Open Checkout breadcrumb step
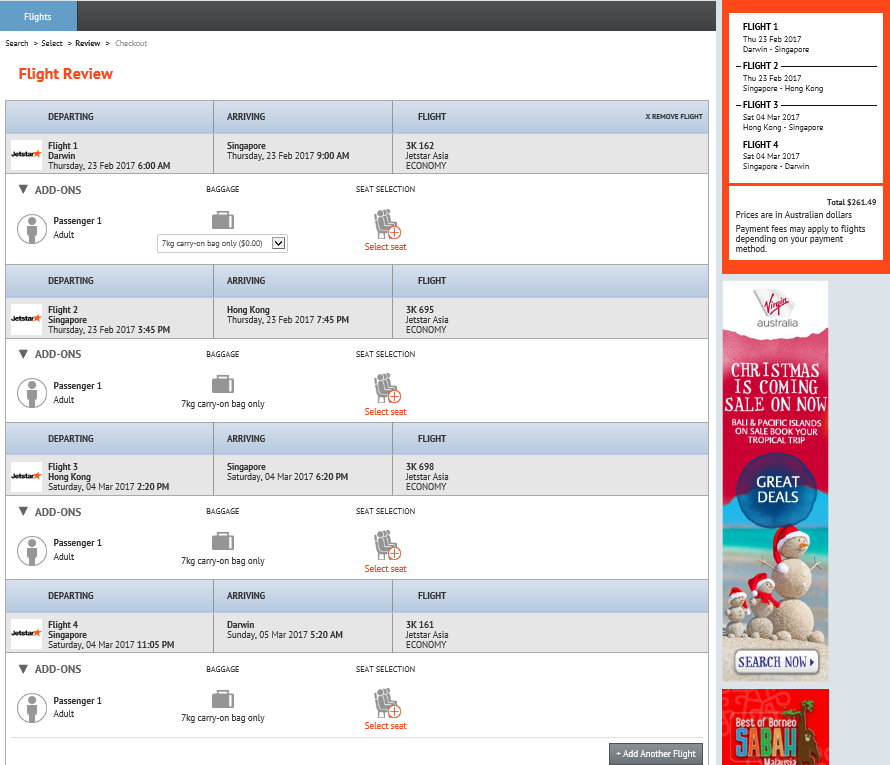 (131, 43)
